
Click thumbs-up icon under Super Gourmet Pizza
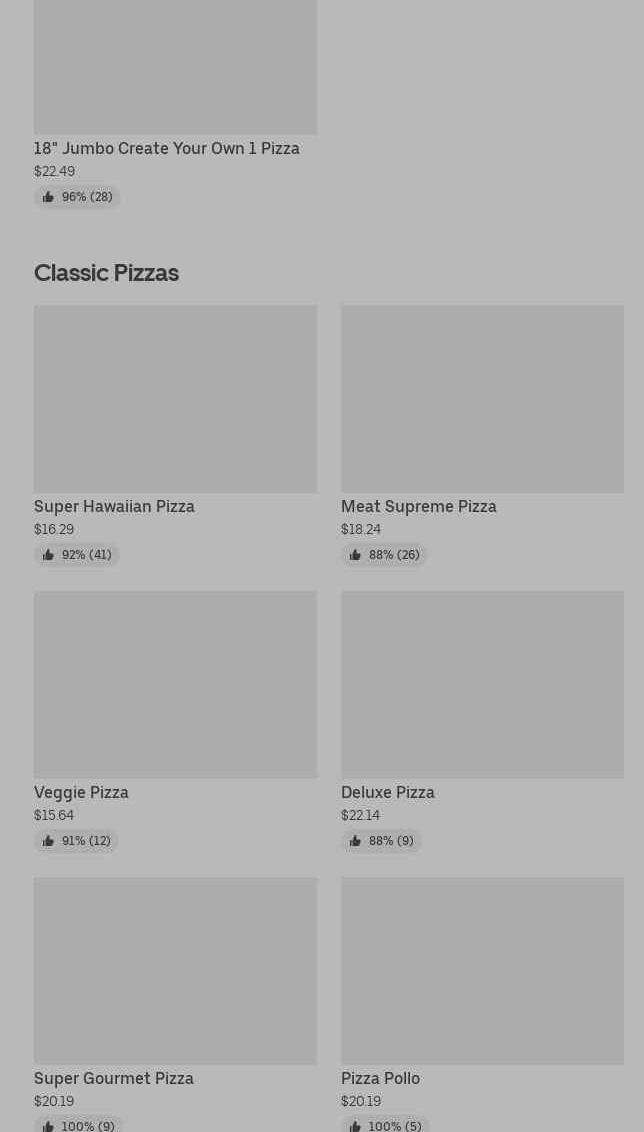tap(48, 1126)
